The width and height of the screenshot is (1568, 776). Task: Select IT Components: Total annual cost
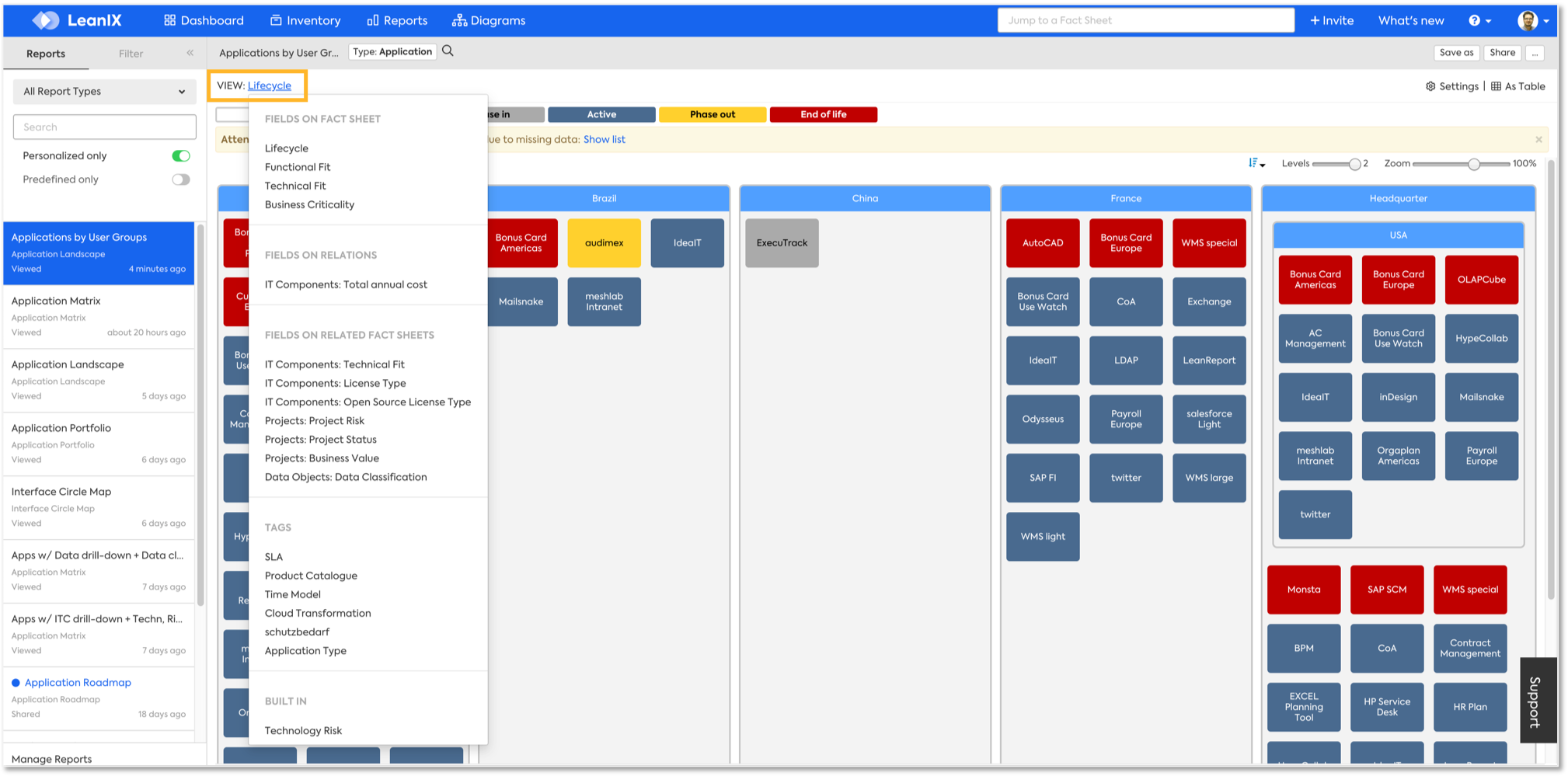(346, 284)
